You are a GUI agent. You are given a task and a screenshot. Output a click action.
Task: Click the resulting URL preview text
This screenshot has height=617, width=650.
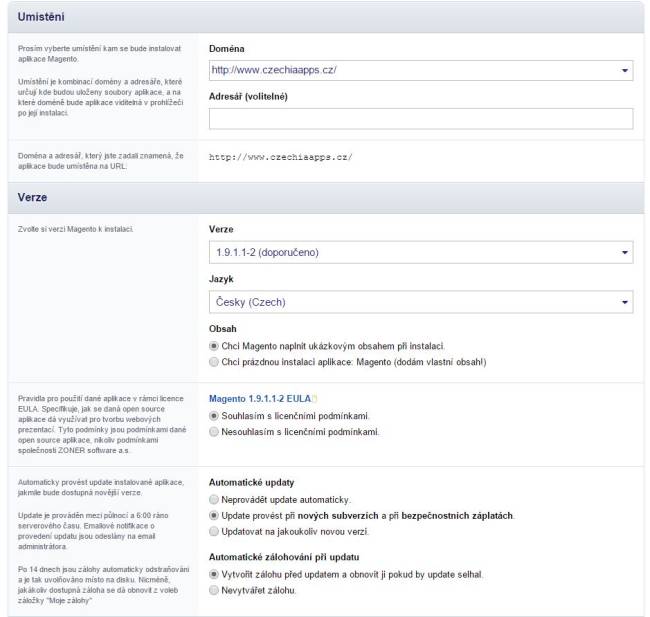[280, 157]
